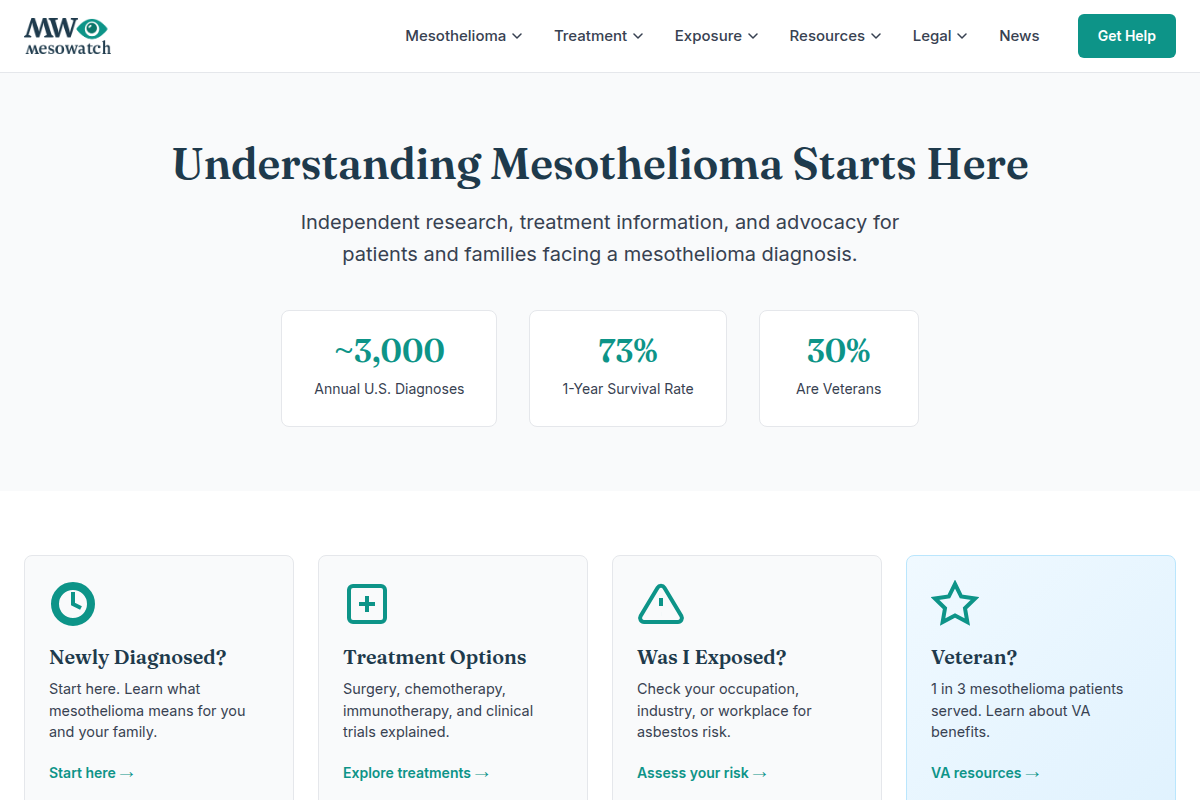Open the Exposure dropdown
This screenshot has height=800, width=1200.
716,35
